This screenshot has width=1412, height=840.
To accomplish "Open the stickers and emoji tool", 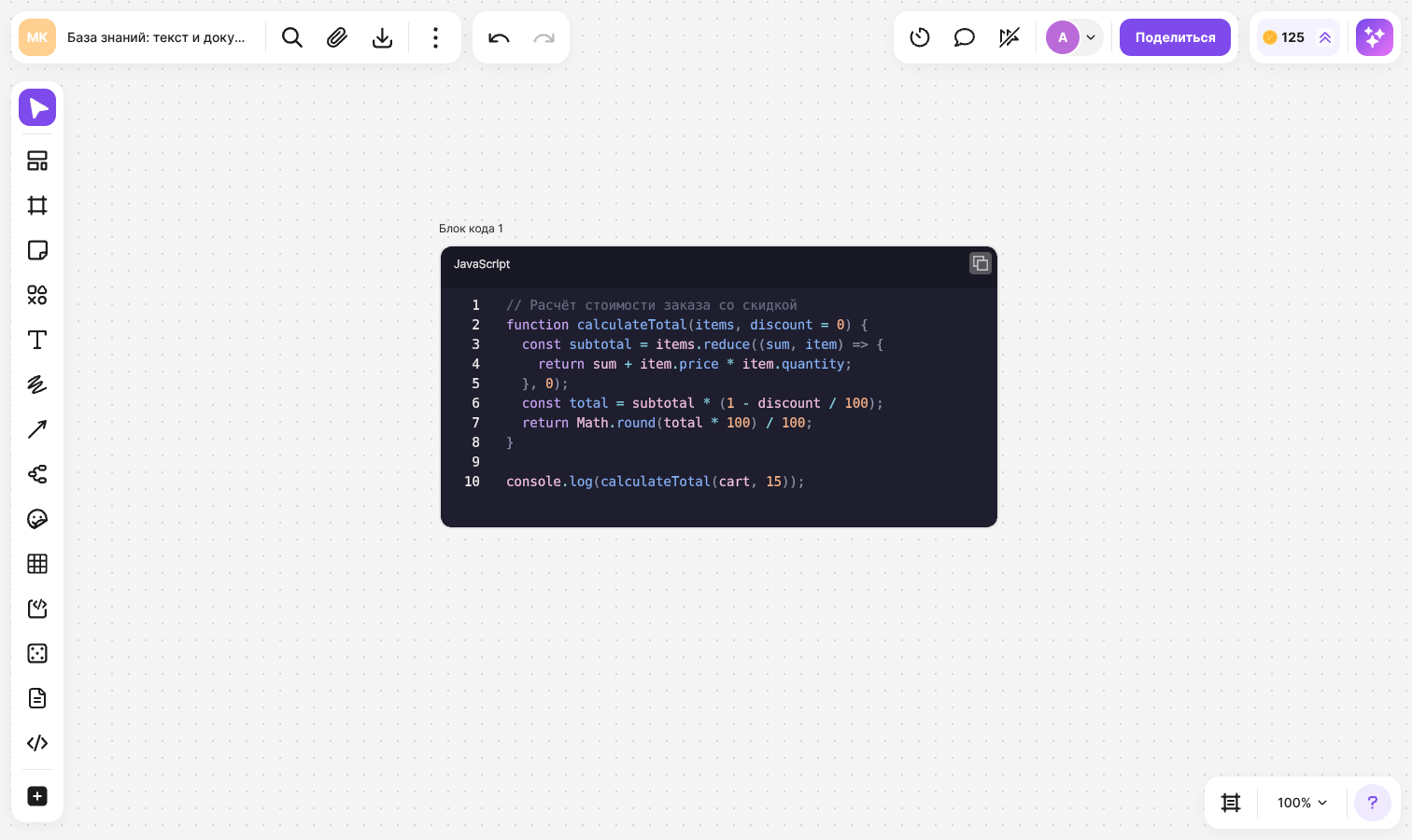I will pyautogui.click(x=37, y=519).
